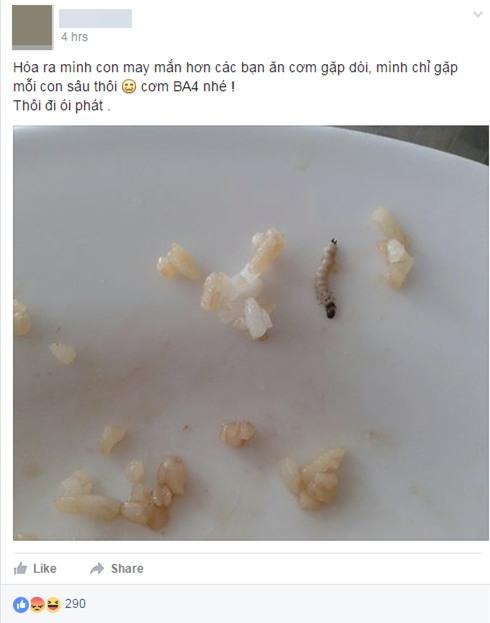This screenshot has width=490, height=623.
Task: Click the emoji in the post text
Action: pyautogui.click(x=129, y=86)
